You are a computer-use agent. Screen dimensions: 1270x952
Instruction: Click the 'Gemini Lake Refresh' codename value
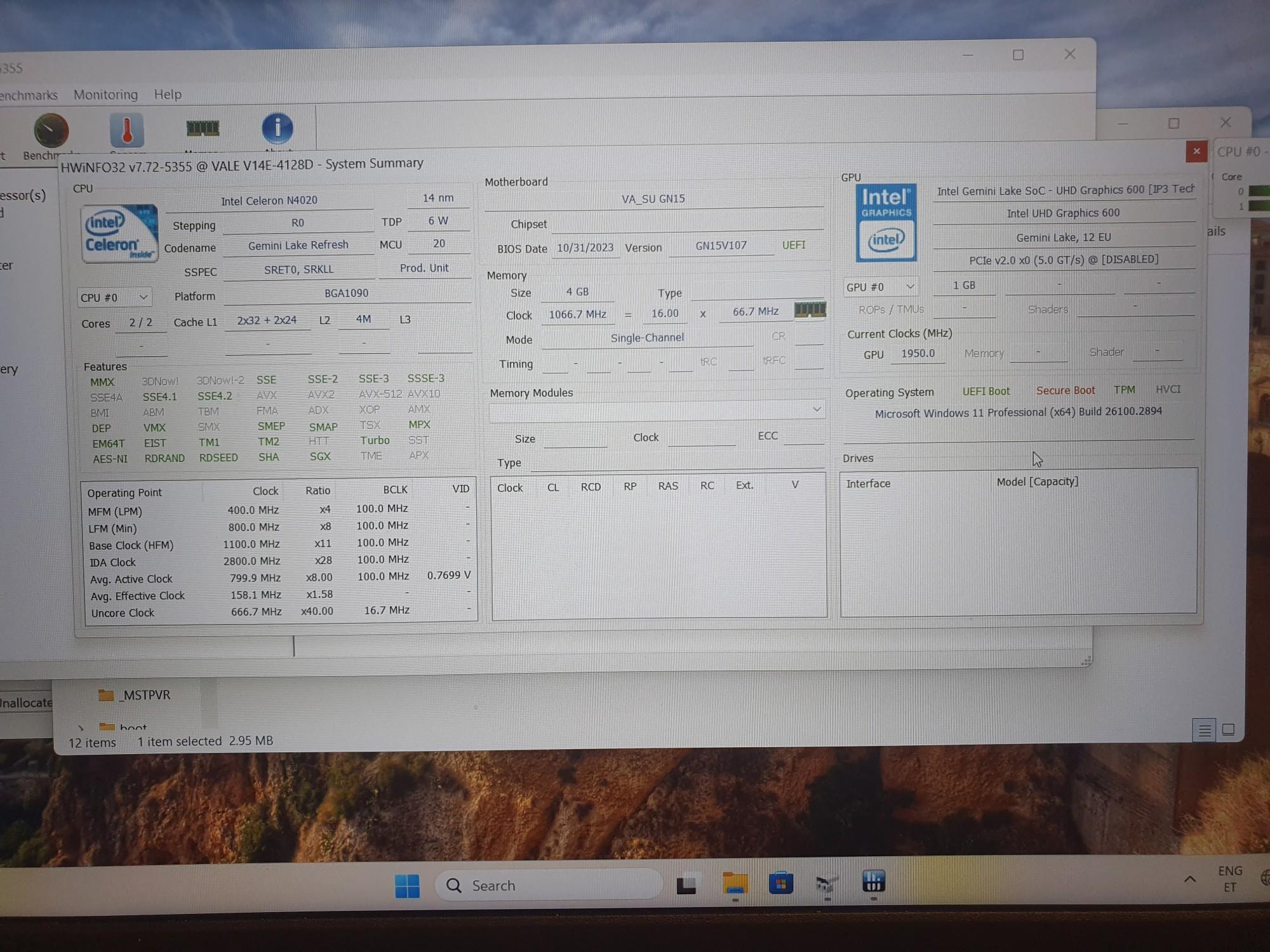click(298, 245)
